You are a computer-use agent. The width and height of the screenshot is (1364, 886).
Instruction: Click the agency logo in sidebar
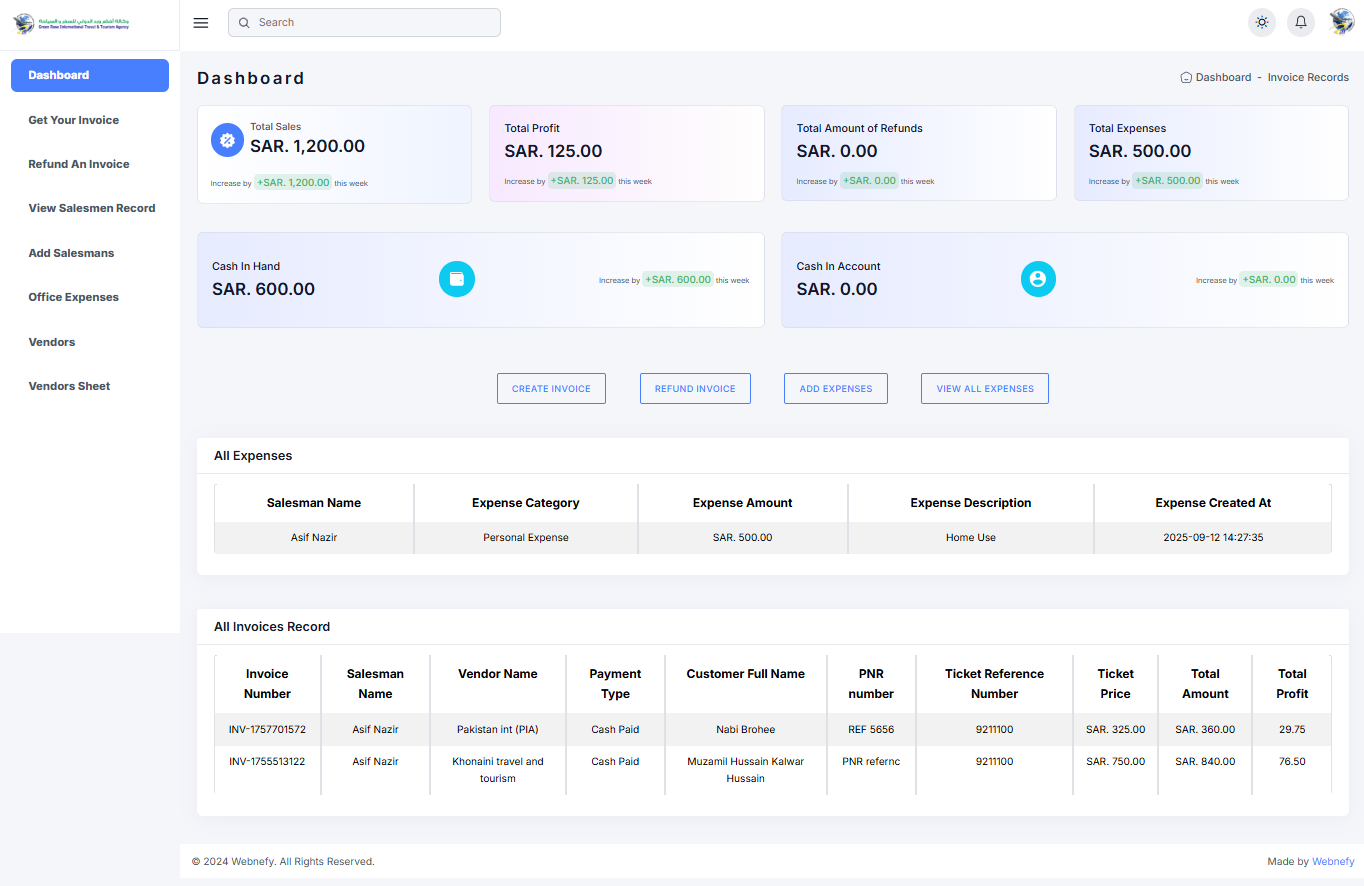coord(72,23)
